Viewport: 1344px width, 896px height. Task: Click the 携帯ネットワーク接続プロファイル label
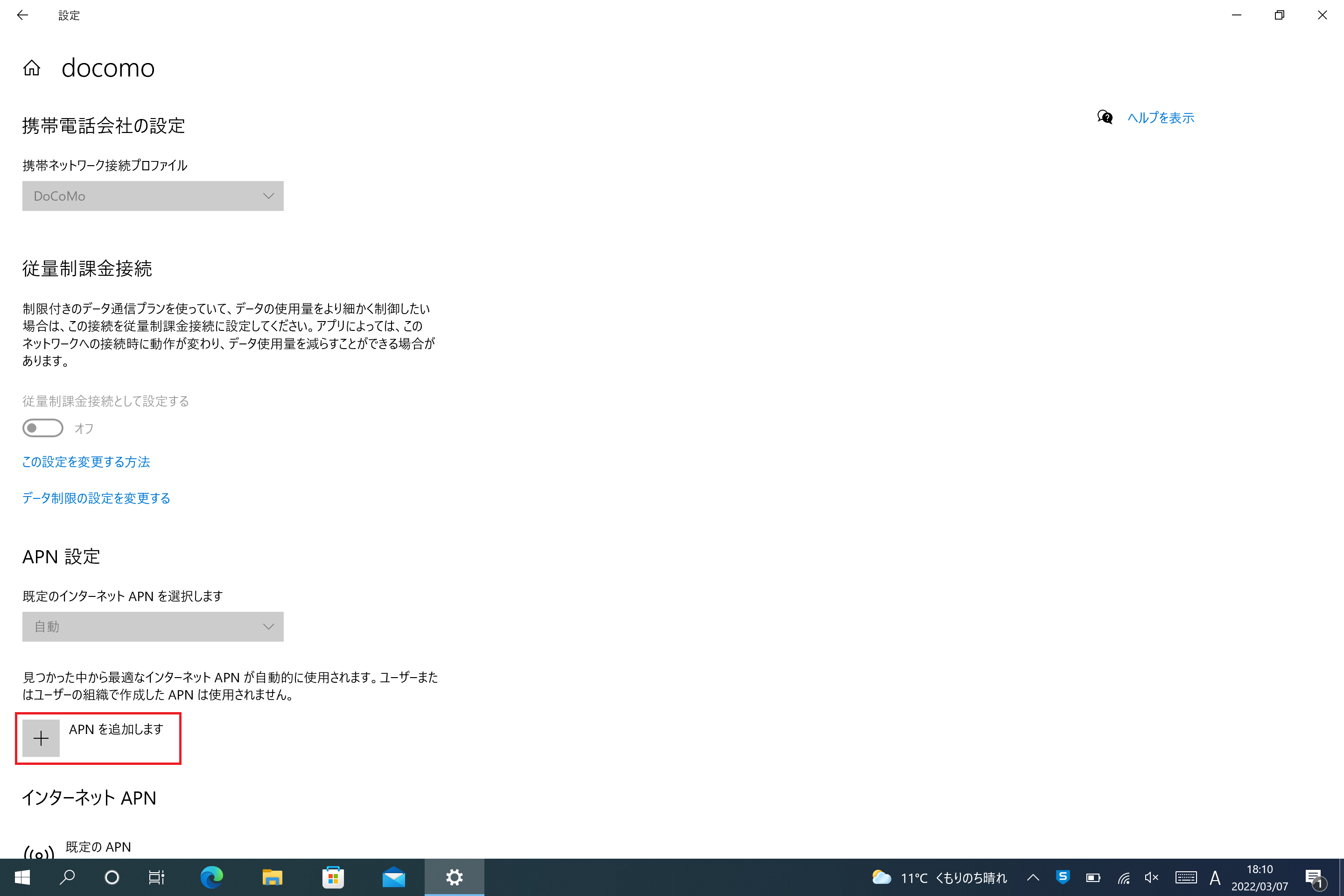105,166
